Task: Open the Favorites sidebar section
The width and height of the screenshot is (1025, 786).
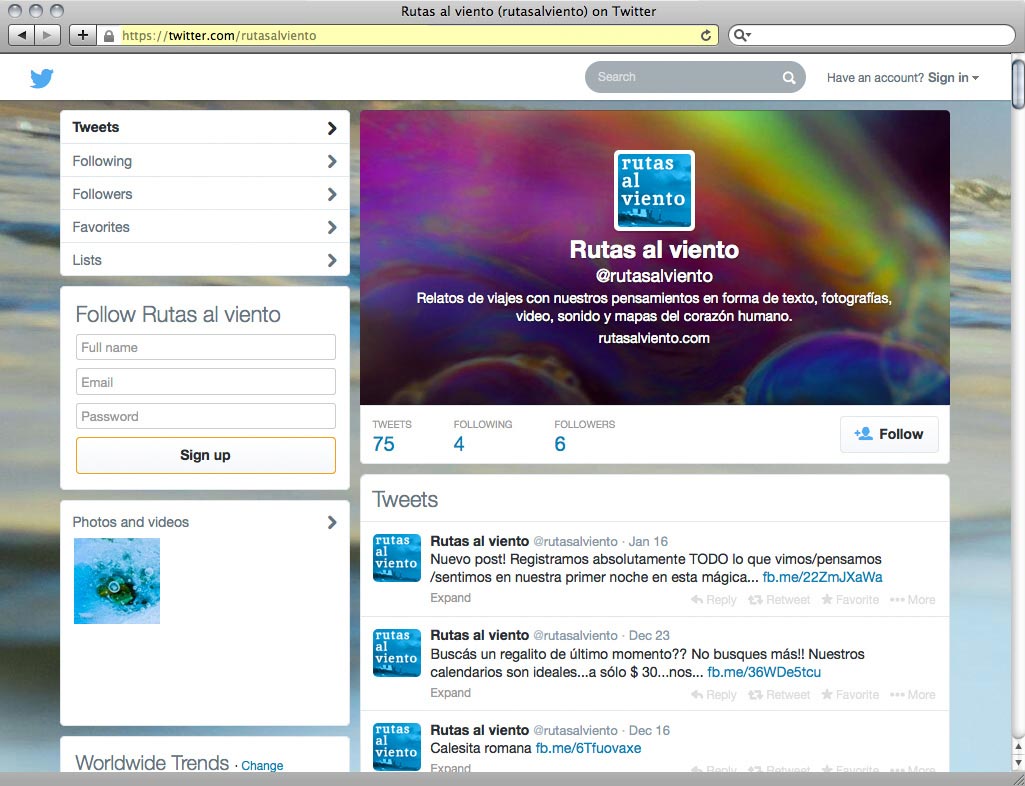Action: coord(205,227)
